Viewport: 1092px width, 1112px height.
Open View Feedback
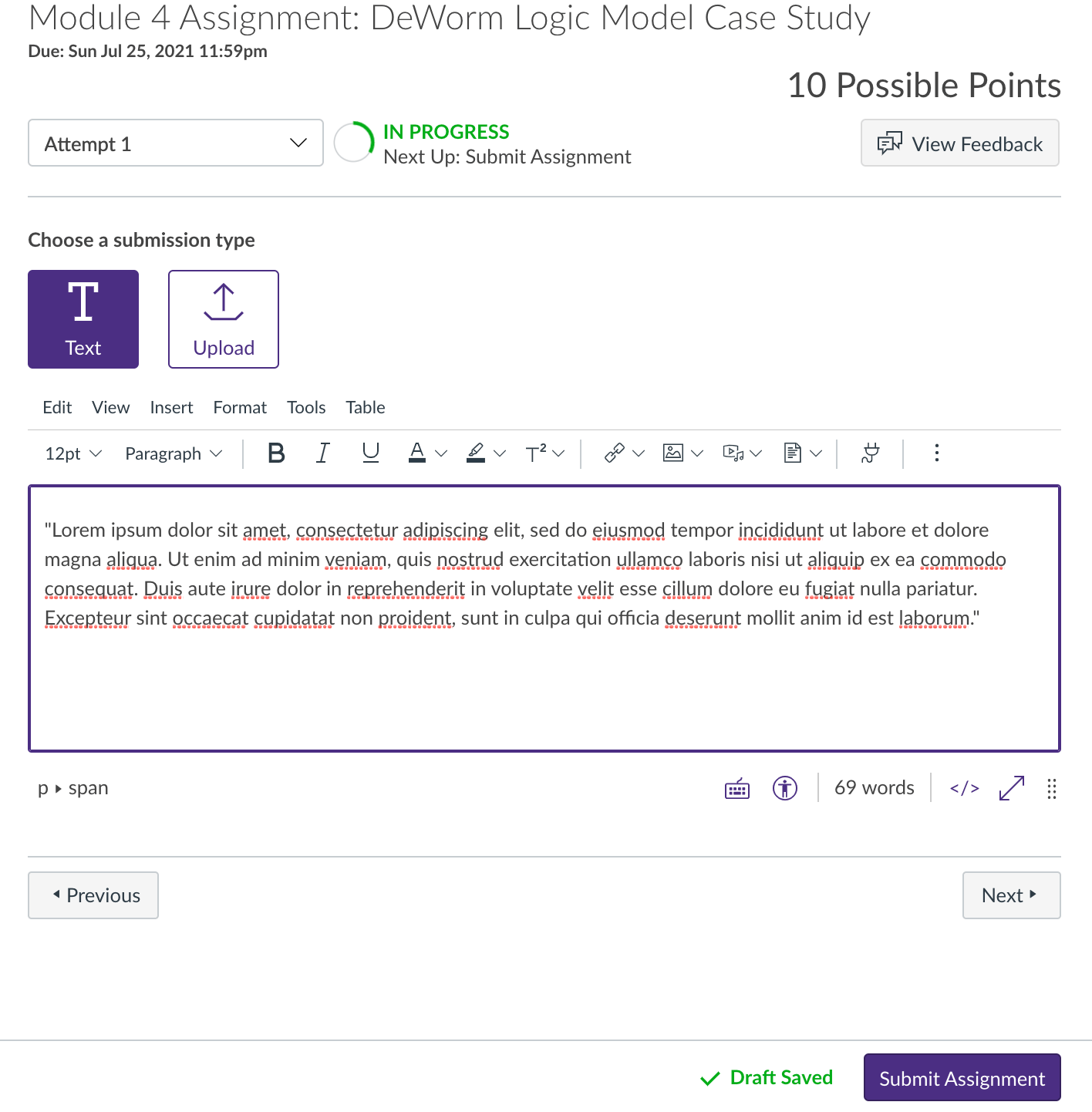[x=959, y=143]
